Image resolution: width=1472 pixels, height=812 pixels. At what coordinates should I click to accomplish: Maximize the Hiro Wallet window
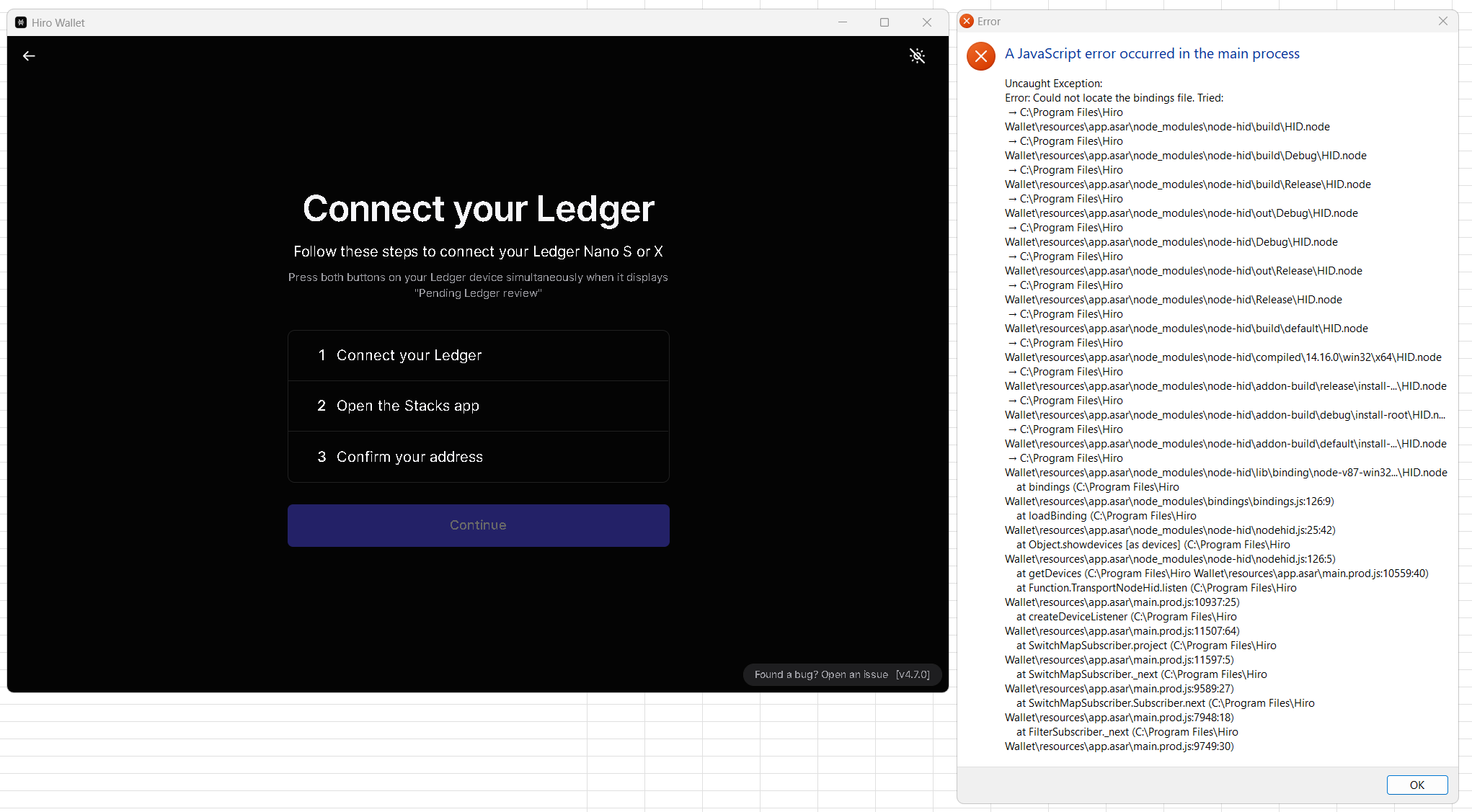tap(884, 22)
